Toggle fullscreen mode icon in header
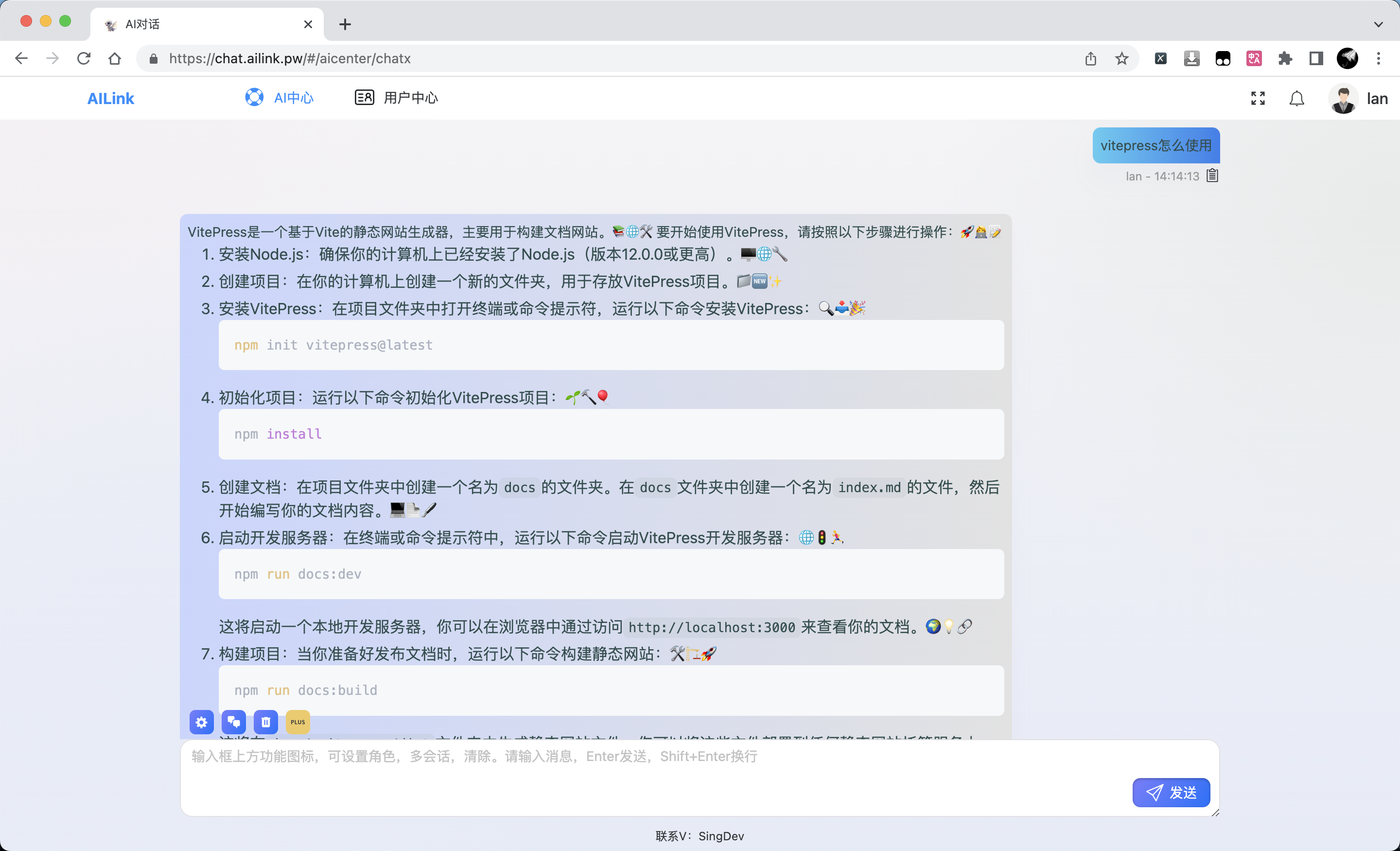The width and height of the screenshot is (1400, 851). [x=1258, y=98]
